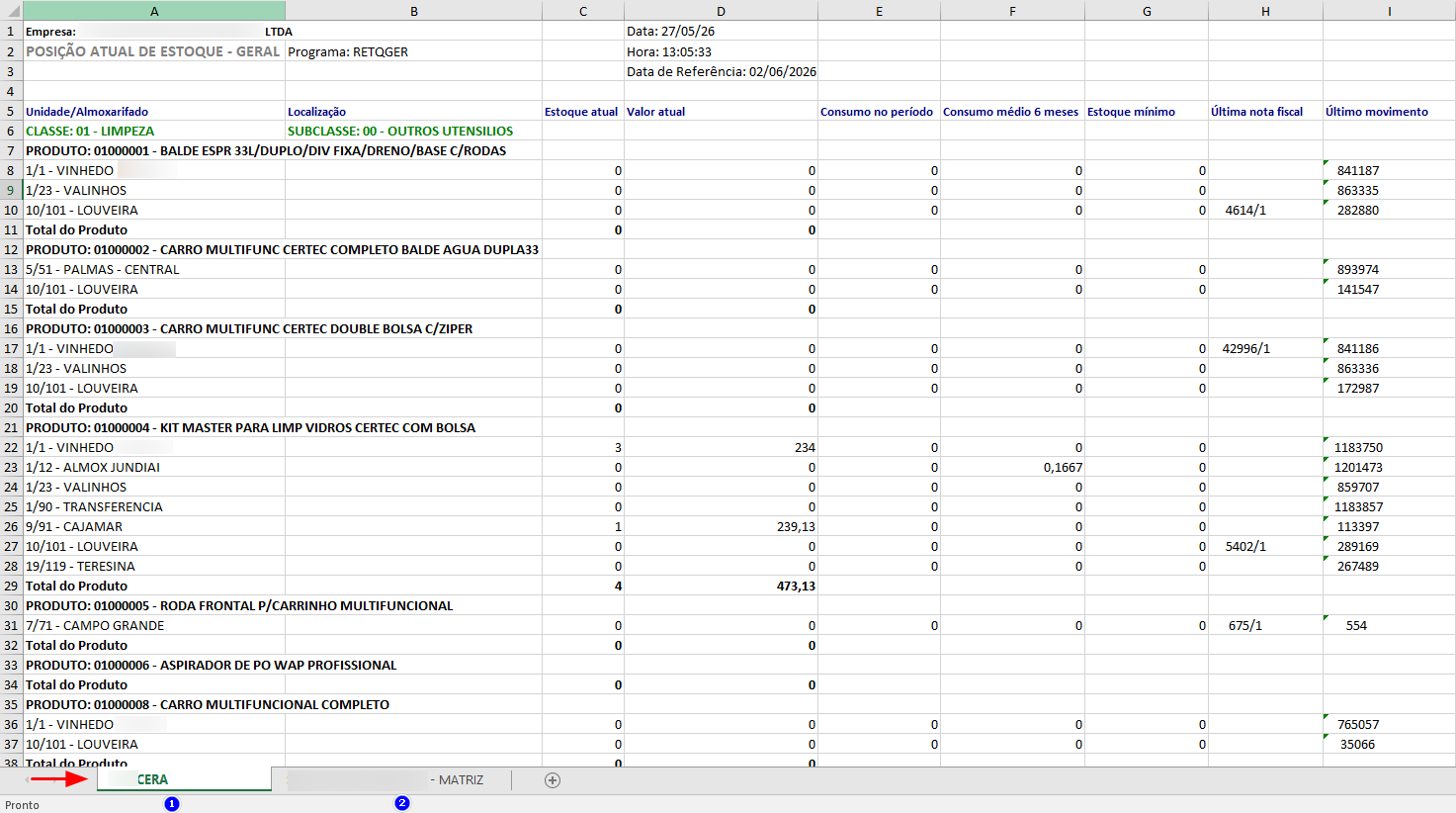The height and width of the screenshot is (813, 1456).
Task: Click the PRODUTO 01000005 RODA FRONTAL row
Action: [x=239, y=605]
